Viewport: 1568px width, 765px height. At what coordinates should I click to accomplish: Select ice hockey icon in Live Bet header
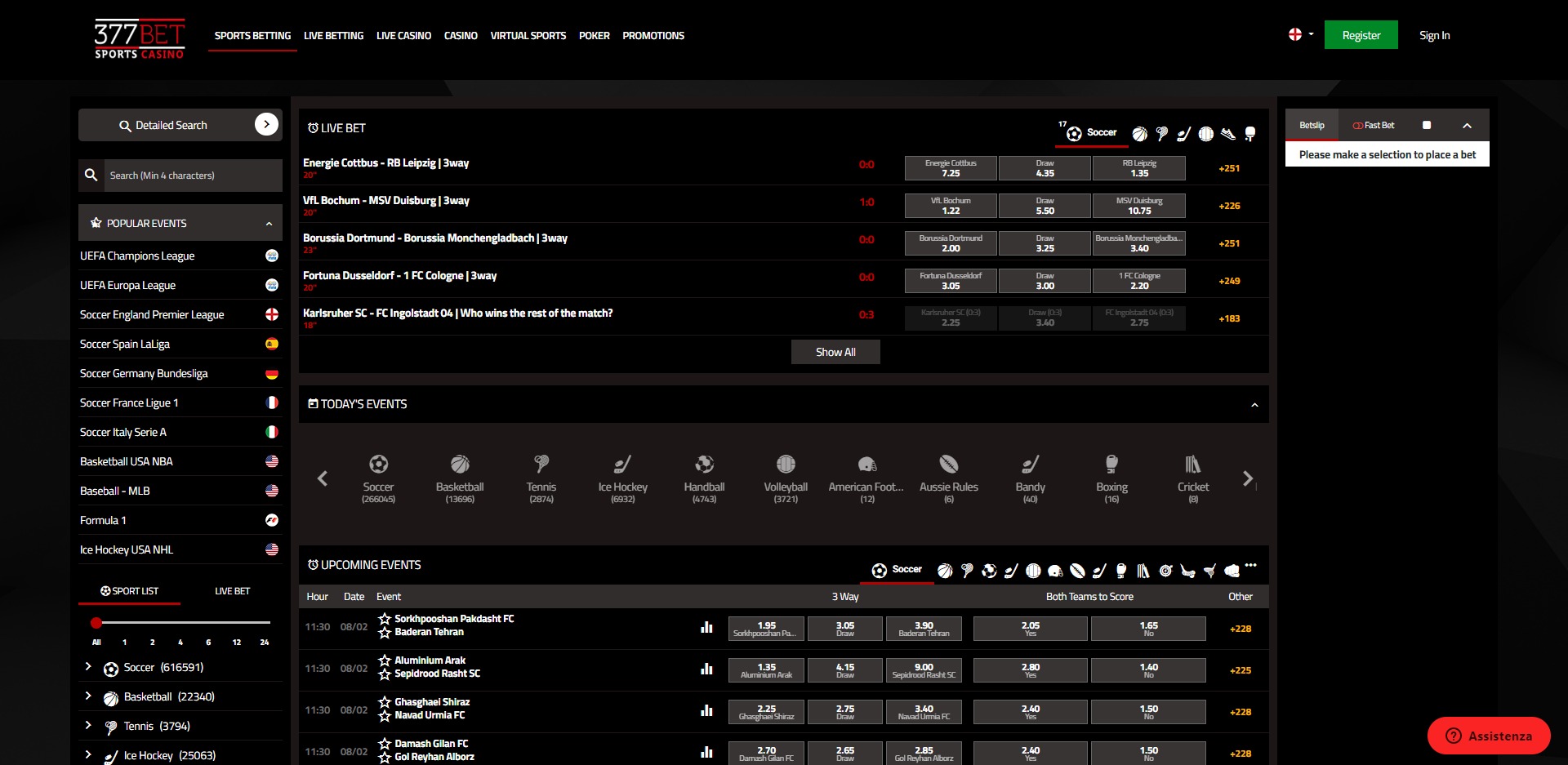click(1184, 134)
